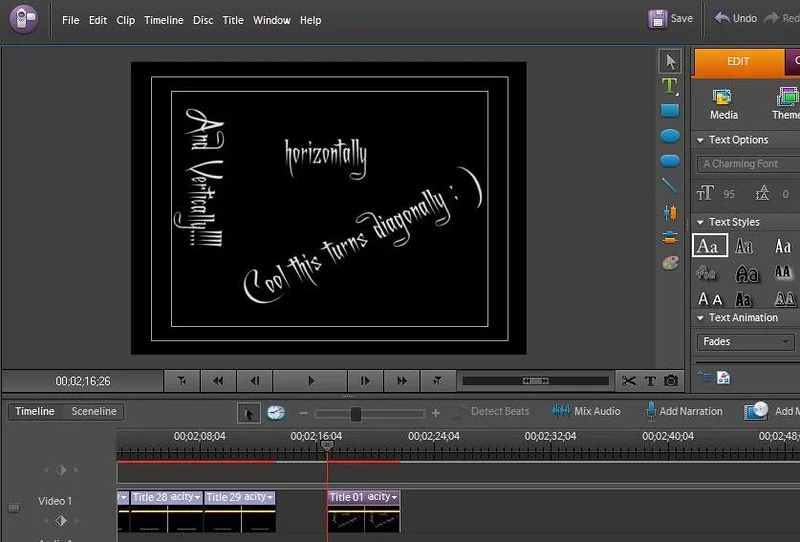Viewport: 800px width, 542px height.
Task: Click the Save disk icon
Action: point(658,19)
